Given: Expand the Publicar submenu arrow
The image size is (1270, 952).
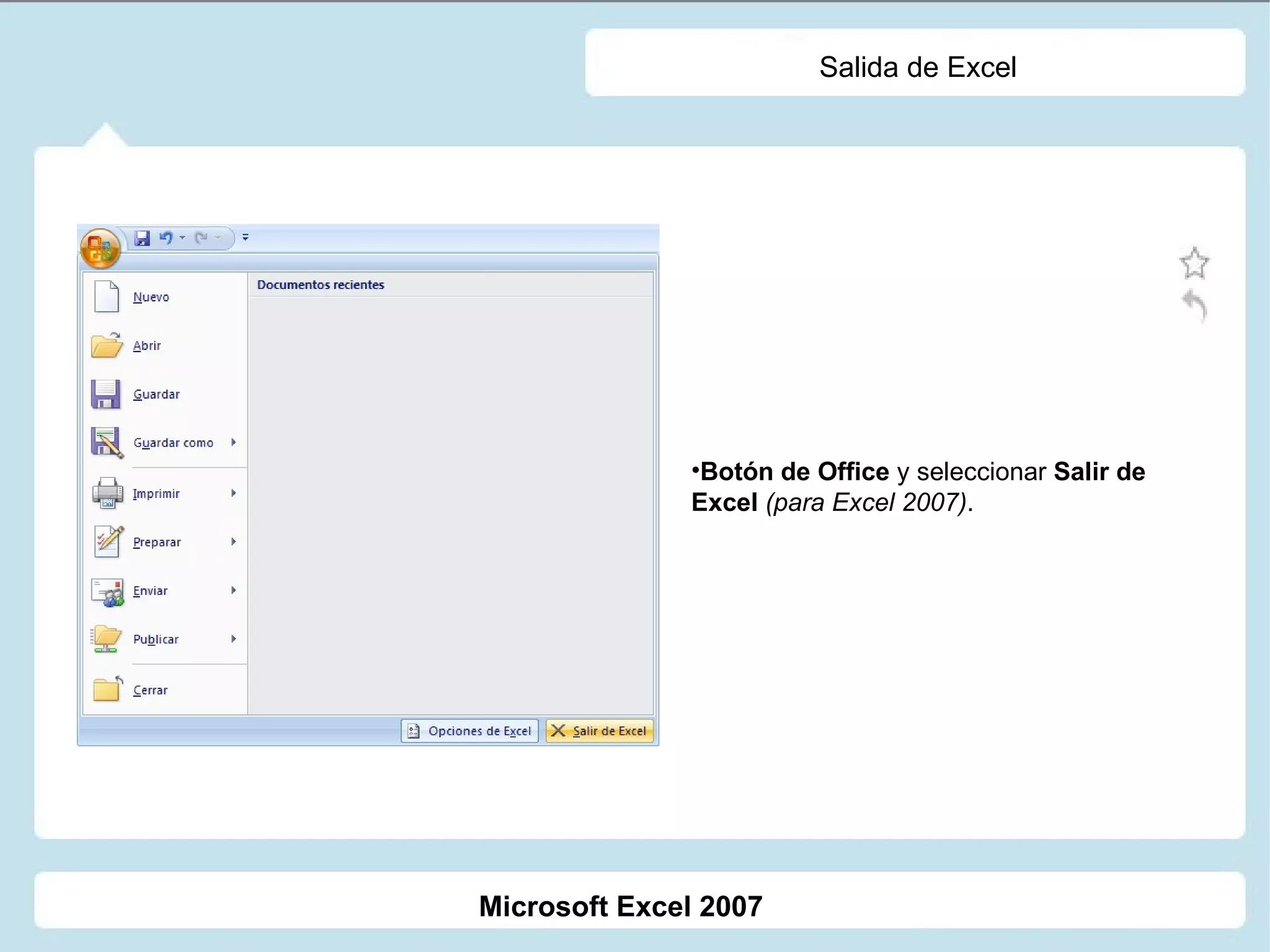Looking at the screenshot, I should tap(234, 639).
